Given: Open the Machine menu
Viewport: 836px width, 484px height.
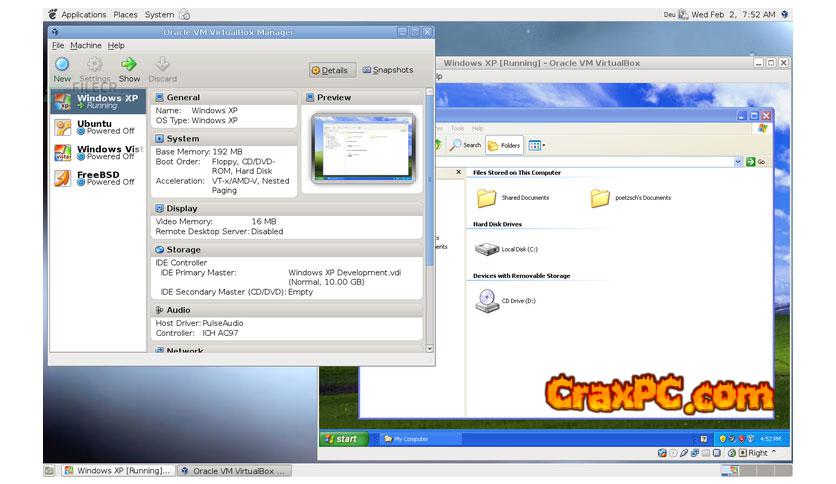Looking at the screenshot, I should click(x=85, y=45).
